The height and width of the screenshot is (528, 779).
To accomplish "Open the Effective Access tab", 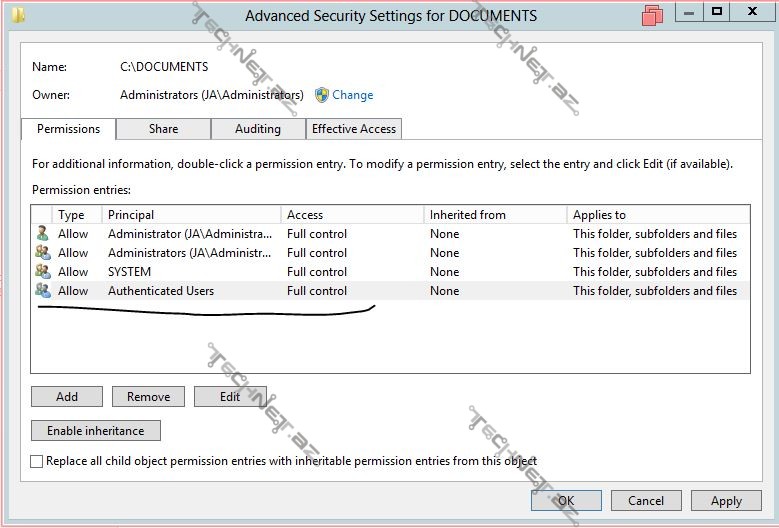I will [x=354, y=129].
